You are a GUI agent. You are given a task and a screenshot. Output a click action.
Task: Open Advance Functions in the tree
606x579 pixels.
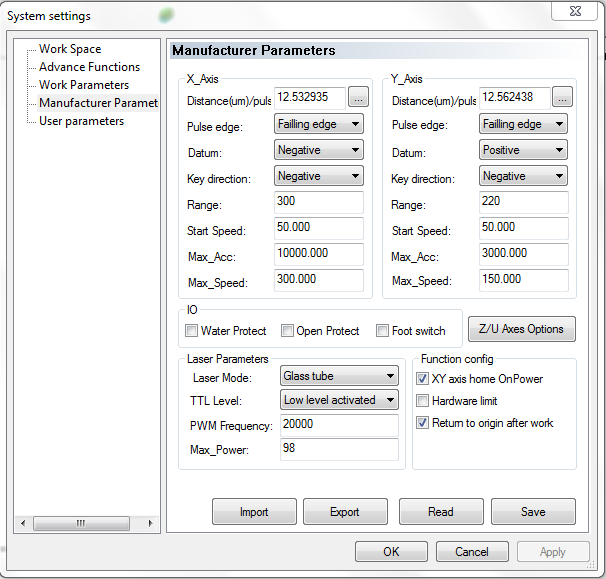89,67
